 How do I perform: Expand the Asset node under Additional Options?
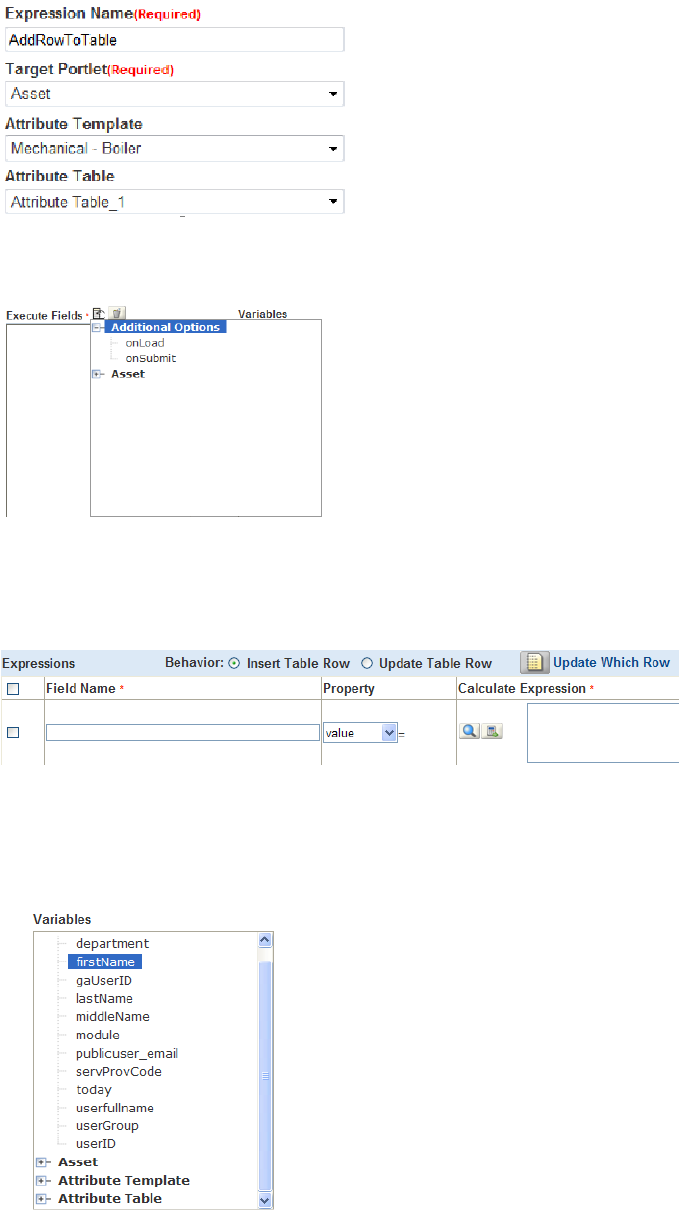tap(97, 374)
